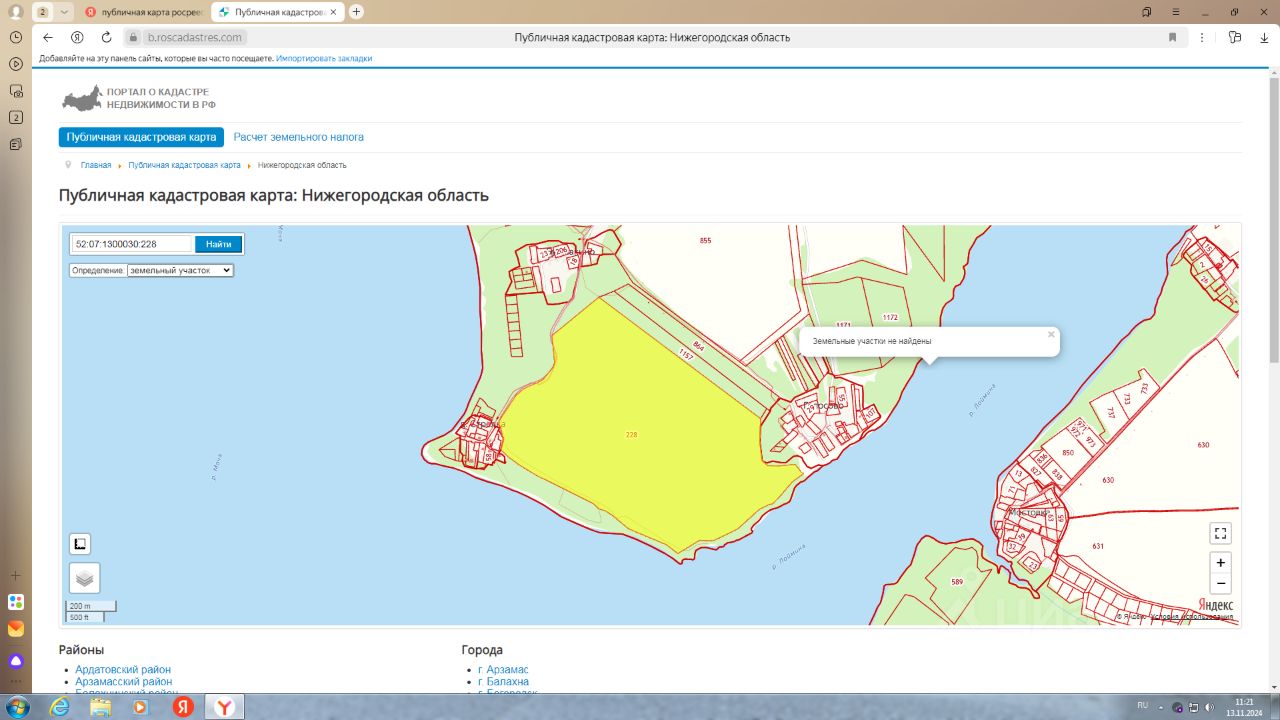Image resolution: width=1280 pixels, height=720 pixels.
Task: Close the Публичная кадастровая tab
Action: click(333, 12)
